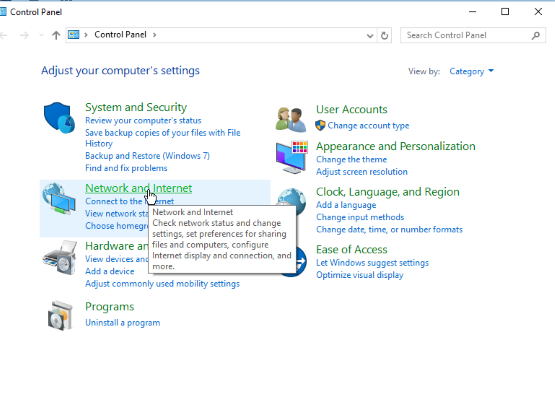This screenshot has height=400, width=555.
Task: Open the System and Security shield icon
Action: point(59,118)
